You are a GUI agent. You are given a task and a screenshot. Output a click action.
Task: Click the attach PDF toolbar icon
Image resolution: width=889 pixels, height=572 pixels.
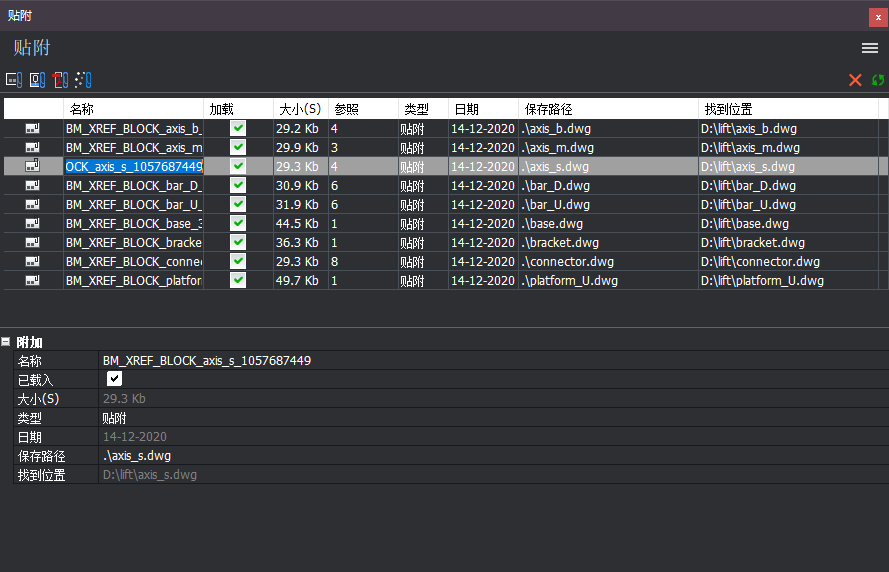pos(60,80)
